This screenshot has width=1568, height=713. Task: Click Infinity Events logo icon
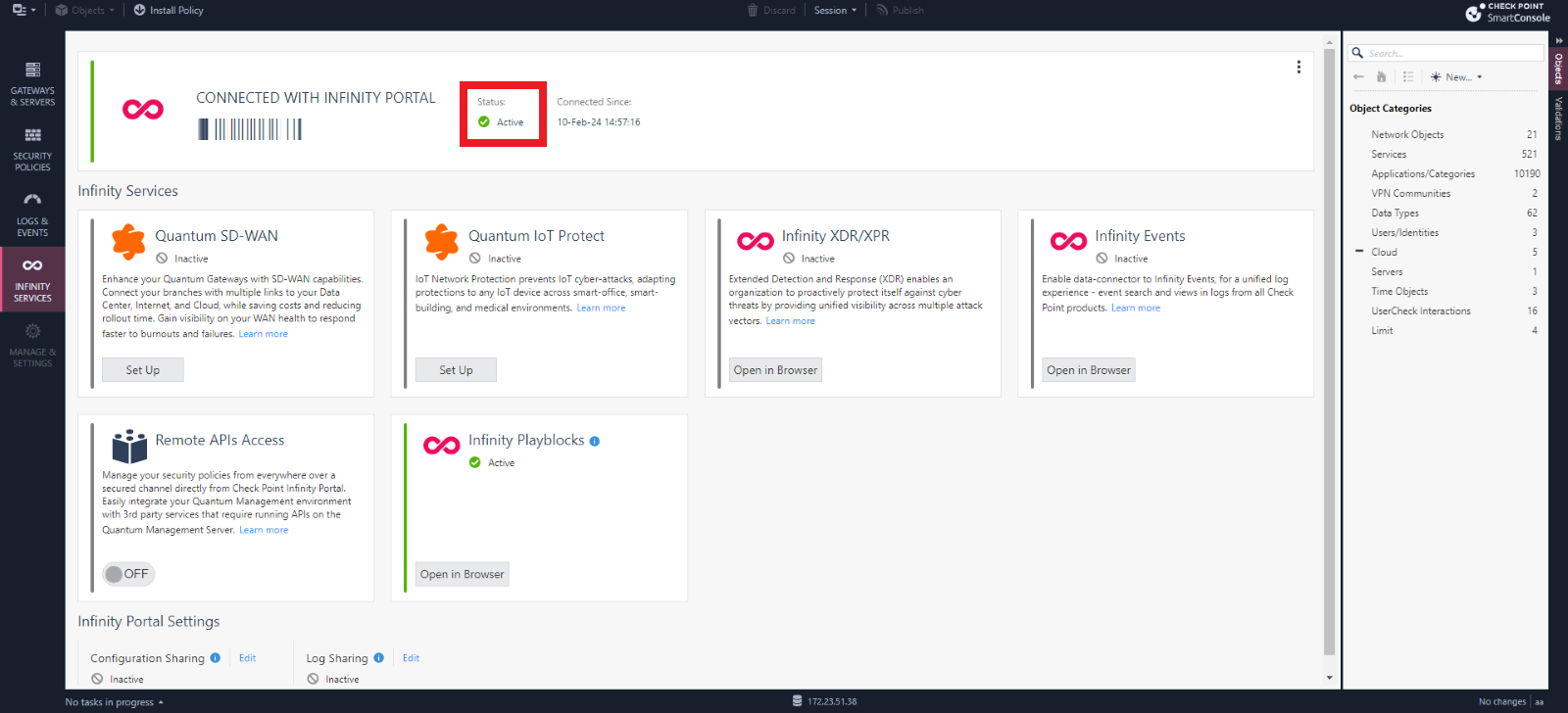point(1068,241)
